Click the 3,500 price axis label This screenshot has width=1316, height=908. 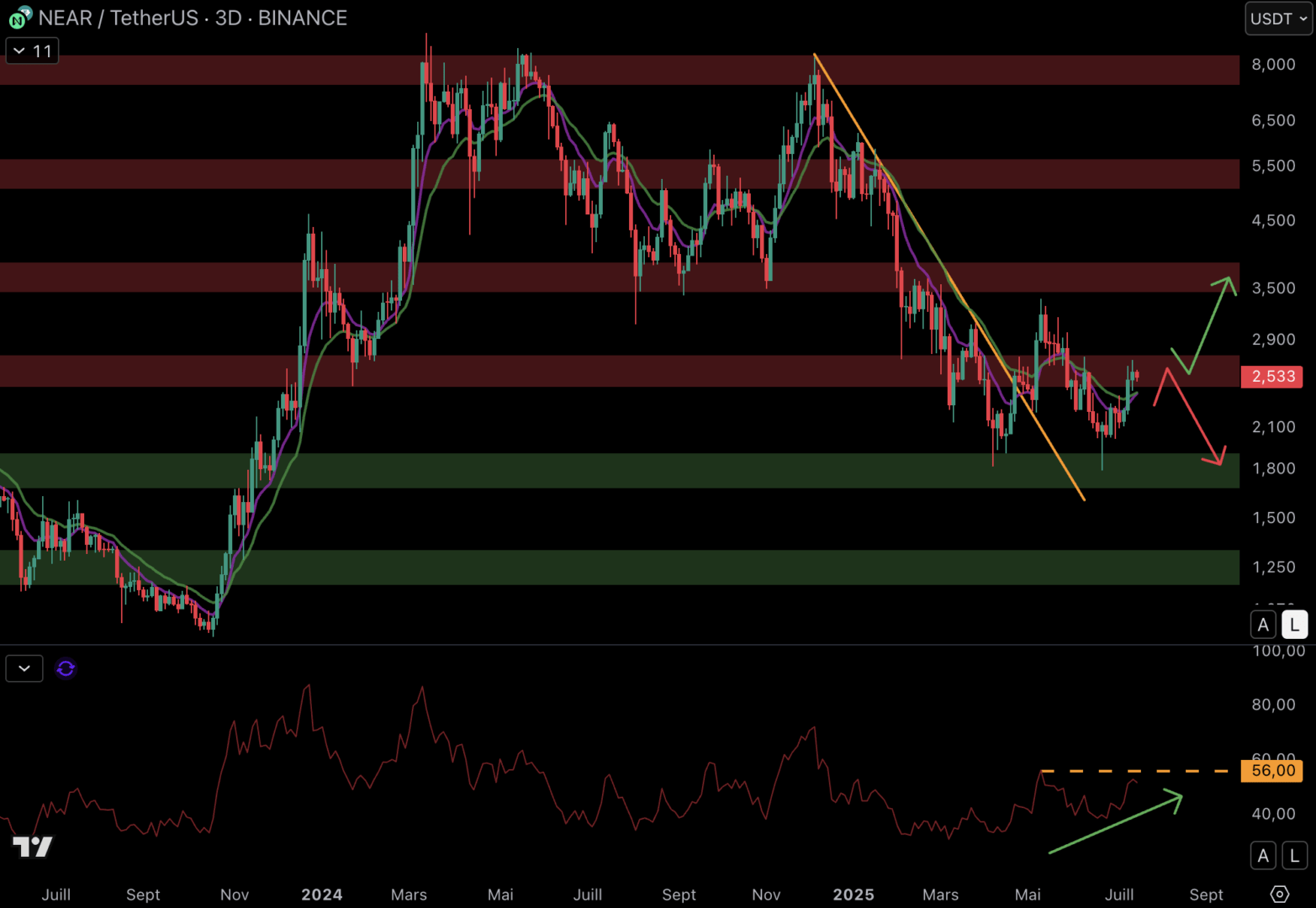(1273, 288)
